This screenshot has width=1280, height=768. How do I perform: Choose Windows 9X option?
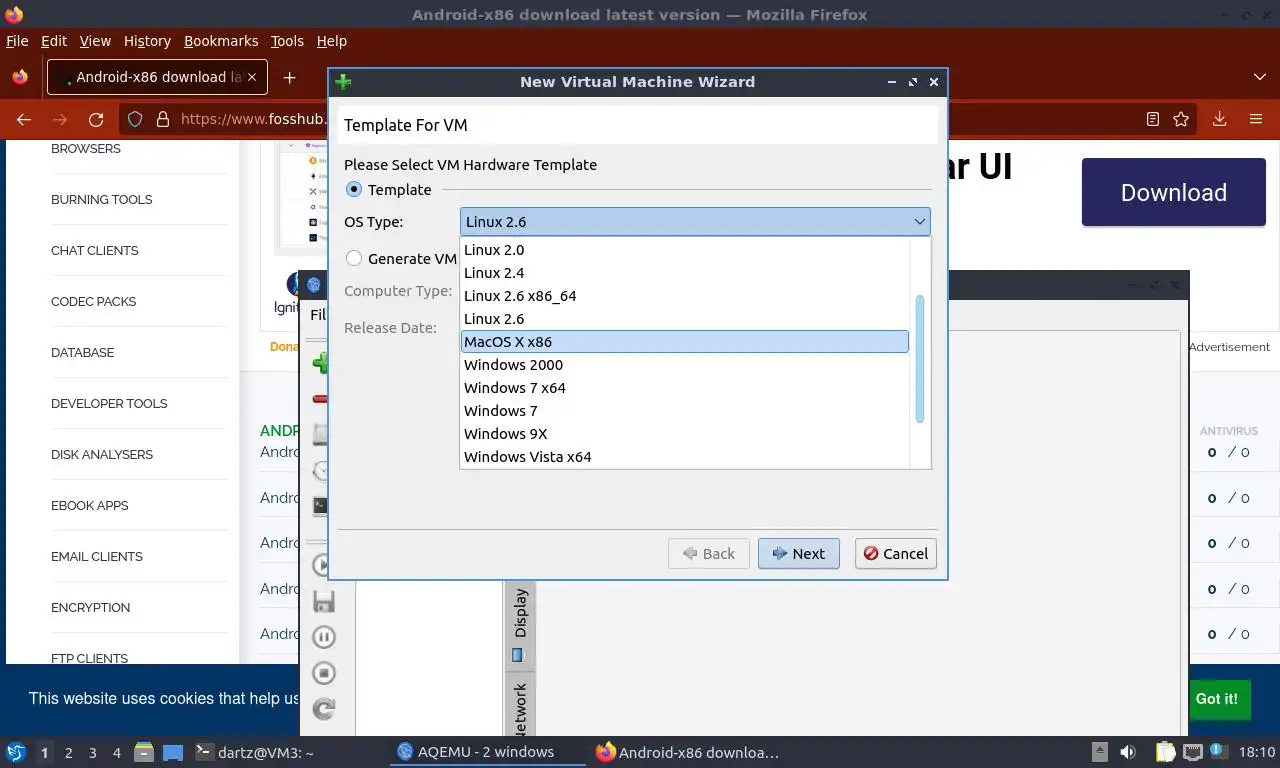click(685, 434)
